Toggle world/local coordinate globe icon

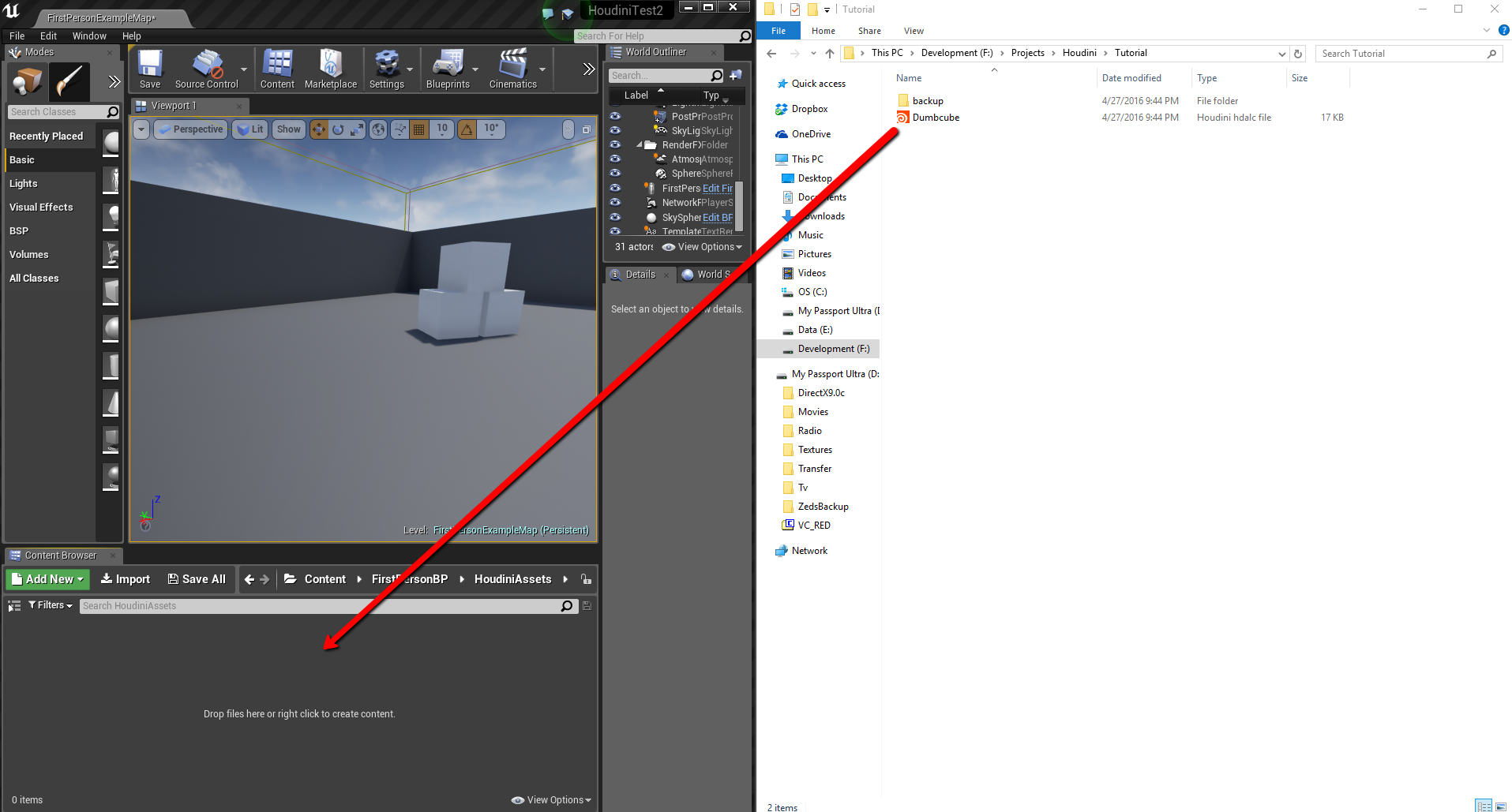(378, 129)
